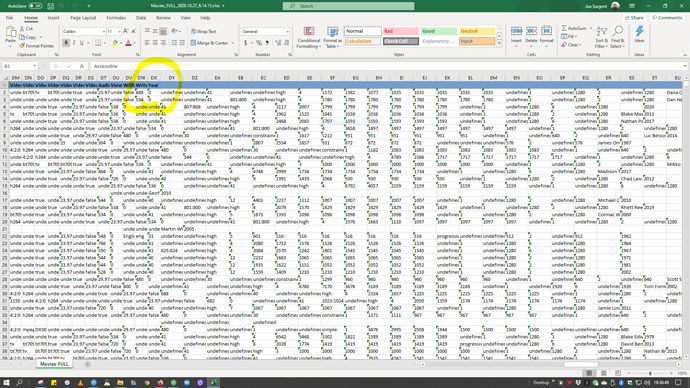The image size is (690, 388).
Task: Cut the selection with the scissors icon
Action: click(x=22, y=29)
